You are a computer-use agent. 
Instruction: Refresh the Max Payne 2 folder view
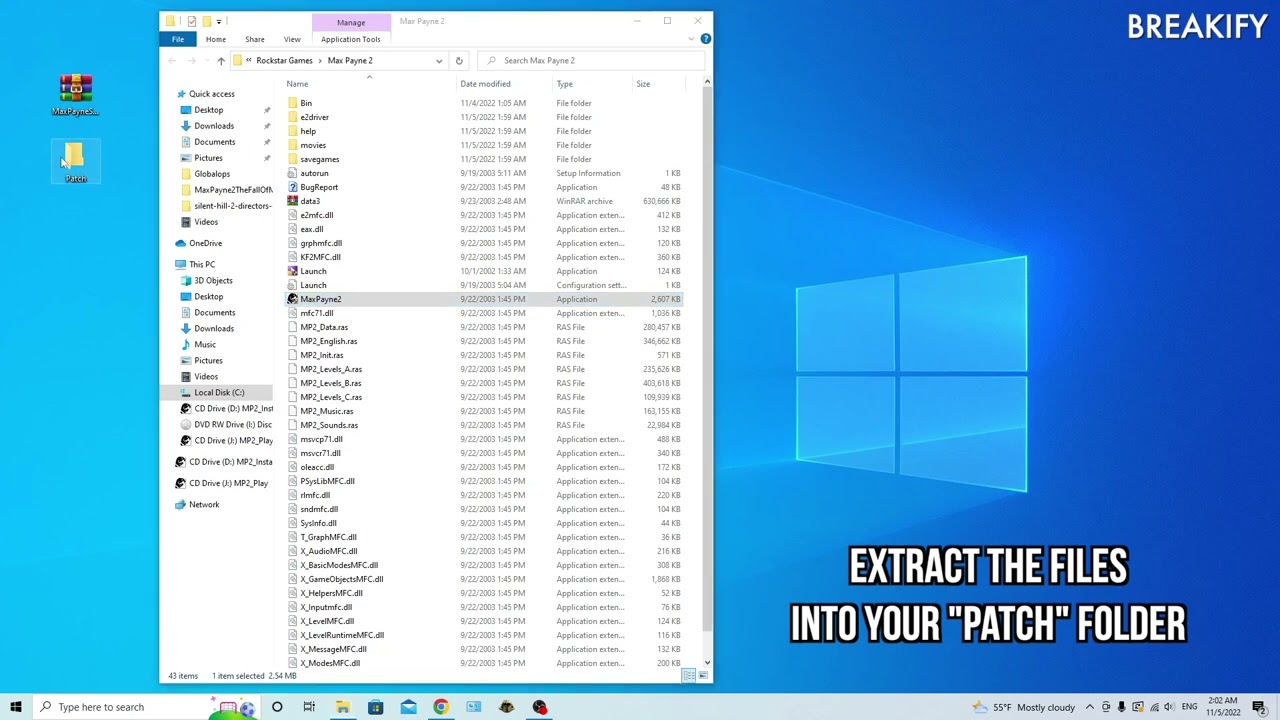[x=459, y=61]
